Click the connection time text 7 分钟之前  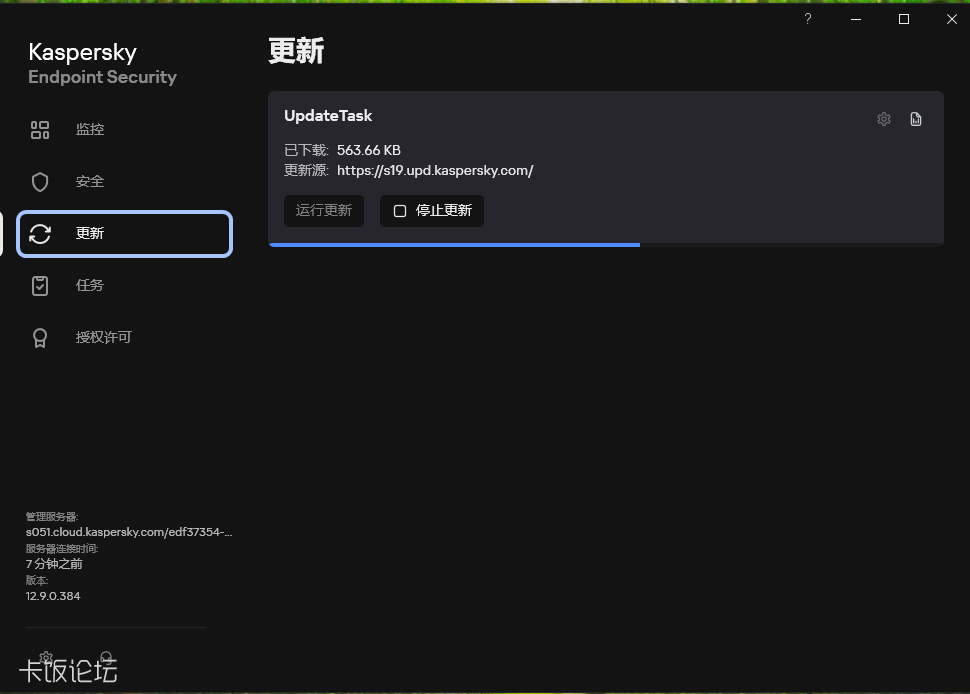[x=54, y=564]
